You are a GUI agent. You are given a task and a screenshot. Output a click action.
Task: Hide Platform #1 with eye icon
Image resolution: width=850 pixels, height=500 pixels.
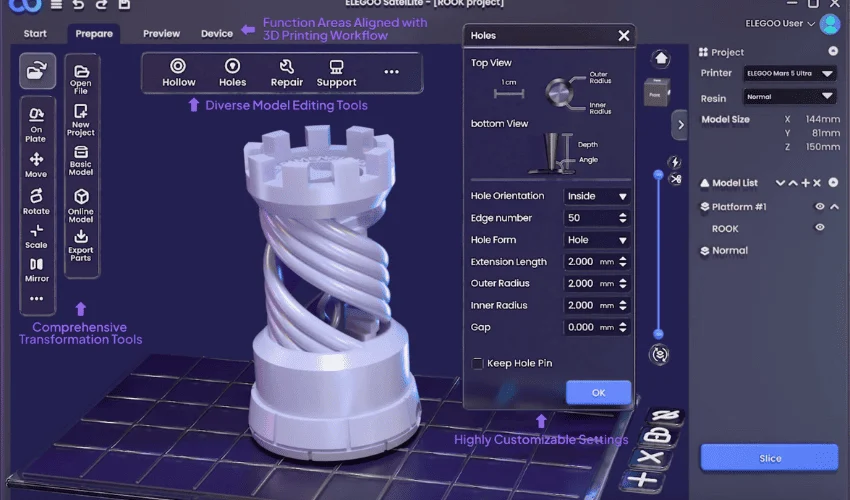(819, 207)
